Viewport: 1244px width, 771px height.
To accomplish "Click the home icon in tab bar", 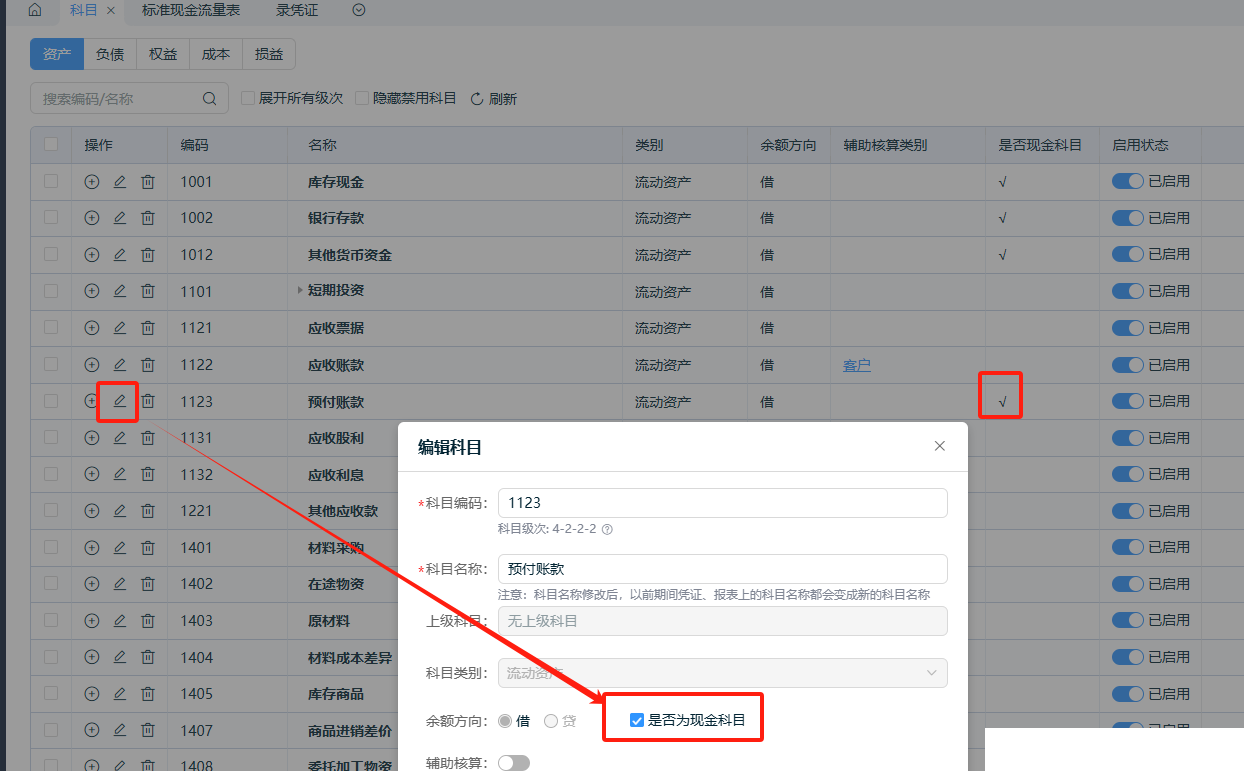I will 35,10.
